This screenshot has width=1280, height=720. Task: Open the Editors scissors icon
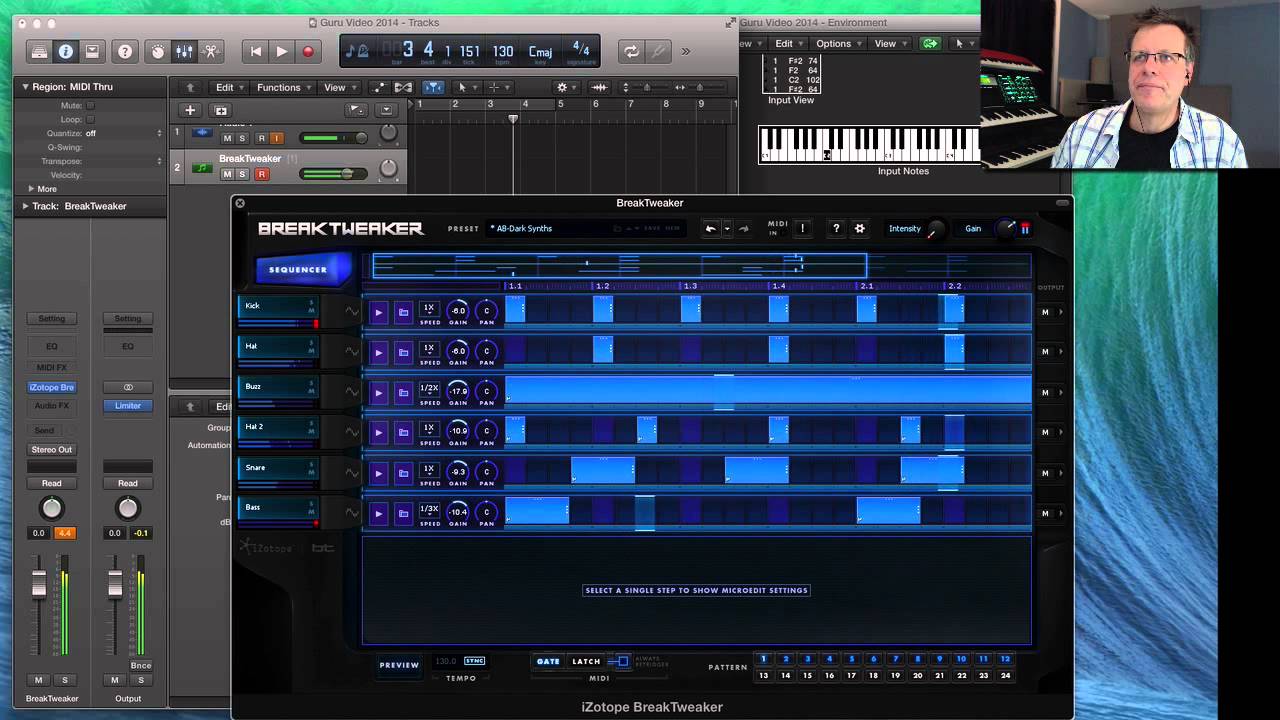(x=211, y=51)
